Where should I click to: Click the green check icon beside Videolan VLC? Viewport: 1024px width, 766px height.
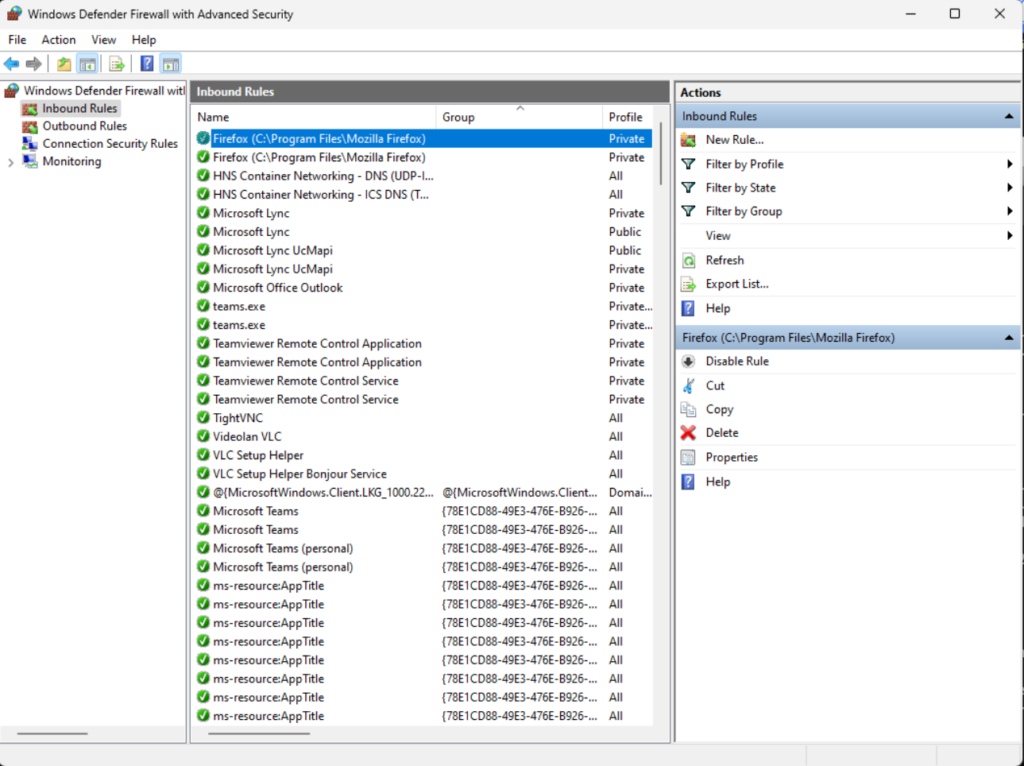coord(203,436)
